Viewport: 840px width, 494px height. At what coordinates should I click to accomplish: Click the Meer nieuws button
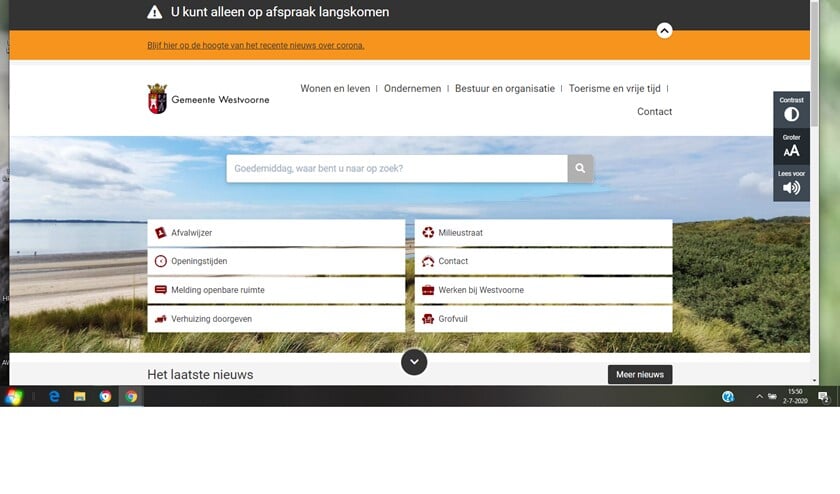[x=640, y=375]
